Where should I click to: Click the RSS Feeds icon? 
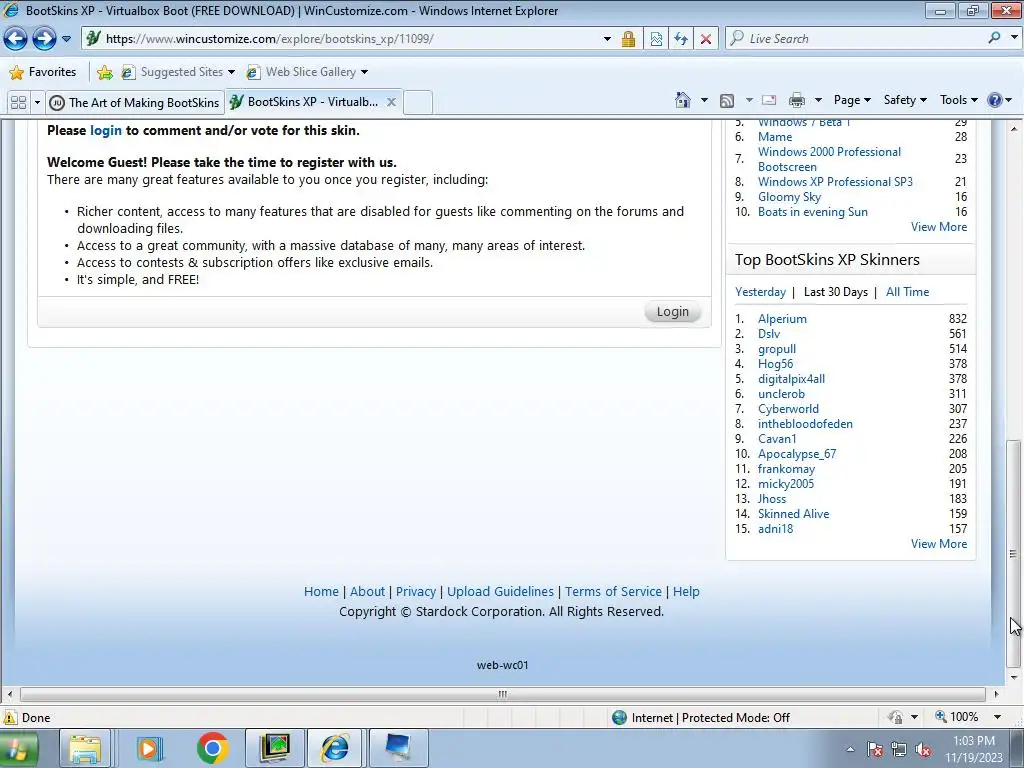coord(727,101)
